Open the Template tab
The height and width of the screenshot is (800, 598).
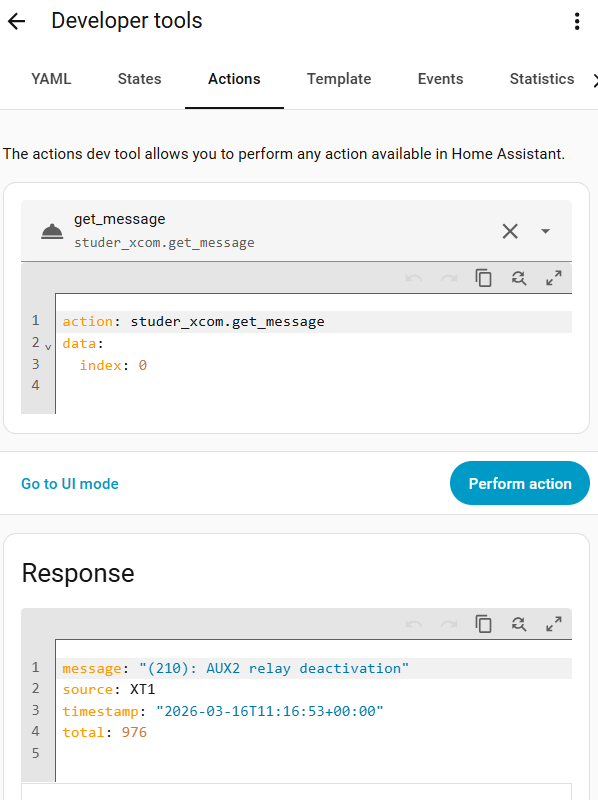[x=339, y=79]
